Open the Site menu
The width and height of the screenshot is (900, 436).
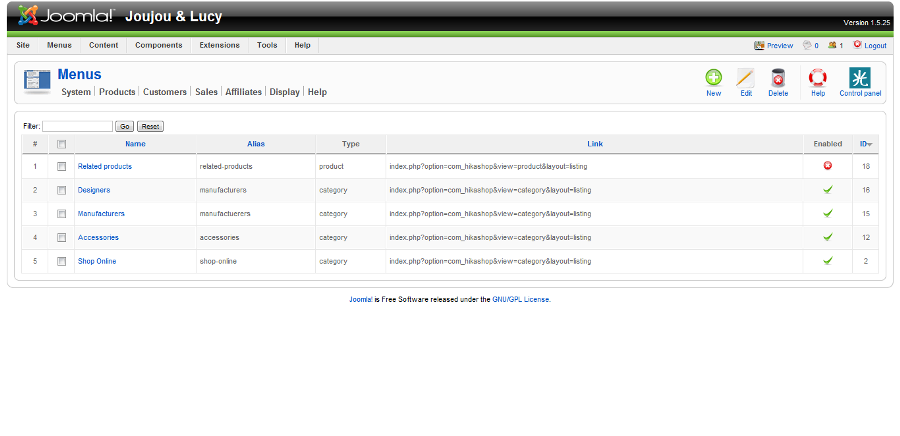tap(23, 45)
